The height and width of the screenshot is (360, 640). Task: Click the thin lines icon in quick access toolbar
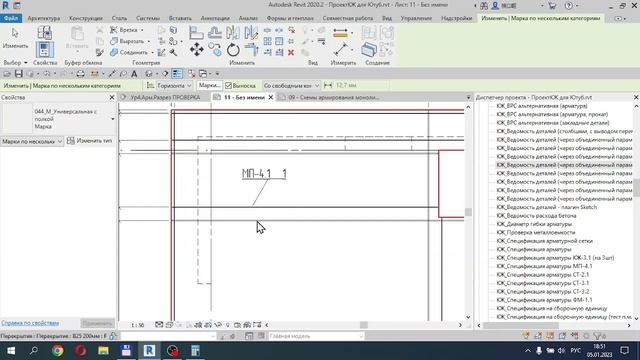[x=177, y=73]
